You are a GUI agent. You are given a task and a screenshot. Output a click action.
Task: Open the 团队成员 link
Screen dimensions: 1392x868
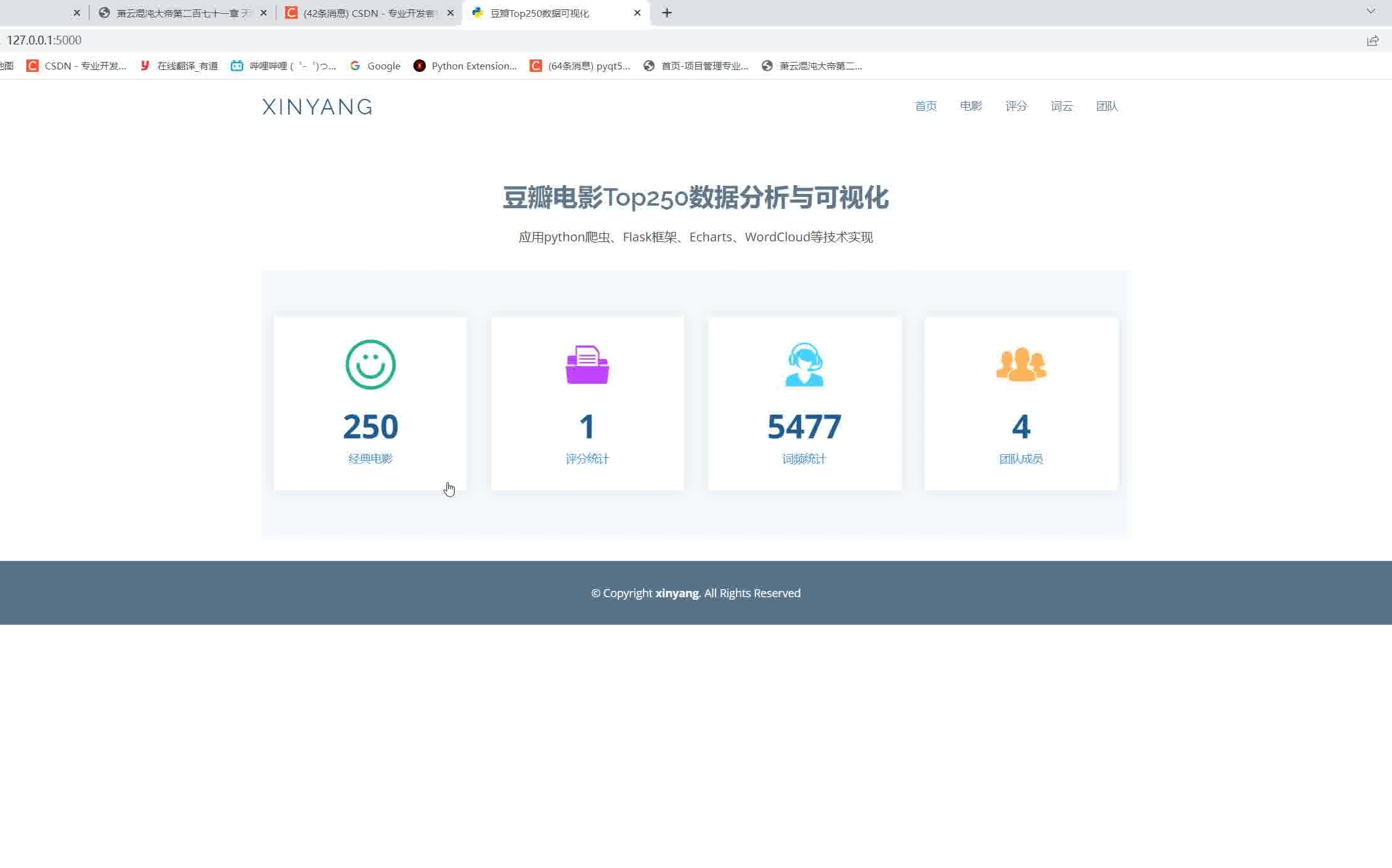point(1021,458)
